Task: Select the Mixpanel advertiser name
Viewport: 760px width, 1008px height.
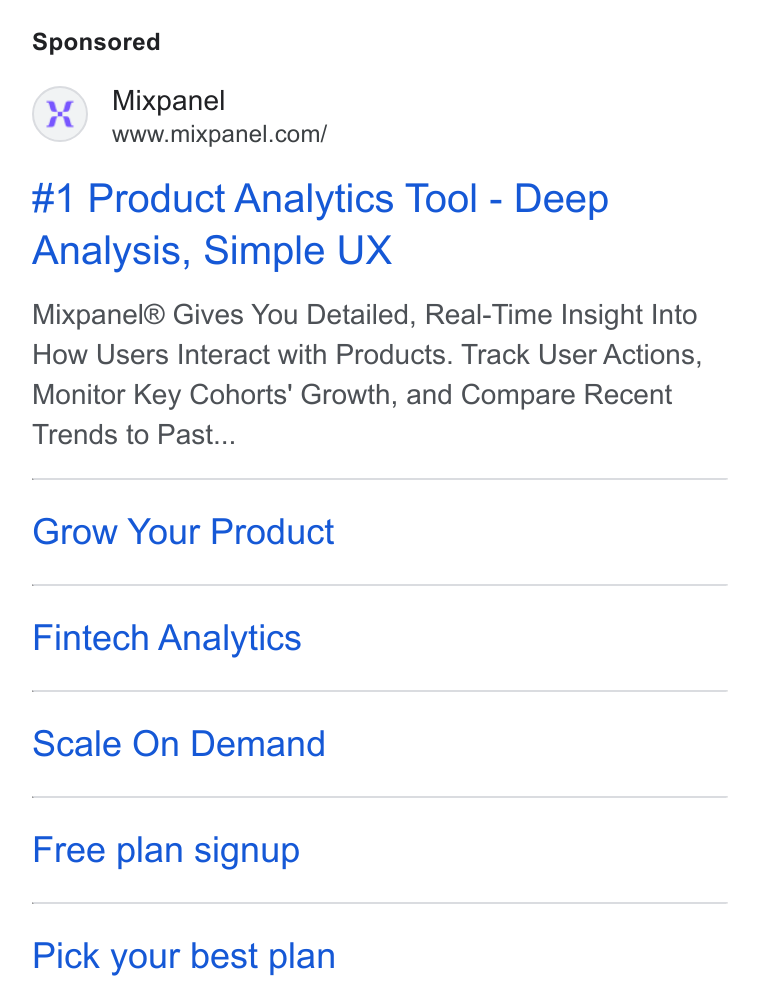Action: click(168, 101)
